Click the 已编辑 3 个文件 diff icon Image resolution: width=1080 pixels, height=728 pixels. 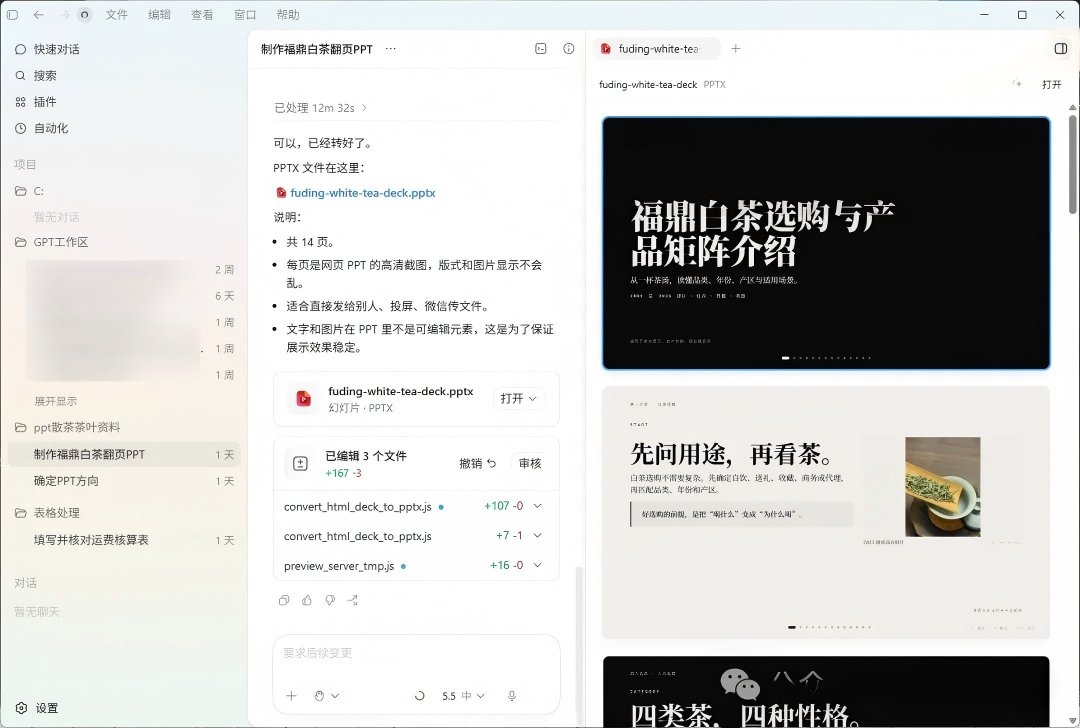click(300, 464)
